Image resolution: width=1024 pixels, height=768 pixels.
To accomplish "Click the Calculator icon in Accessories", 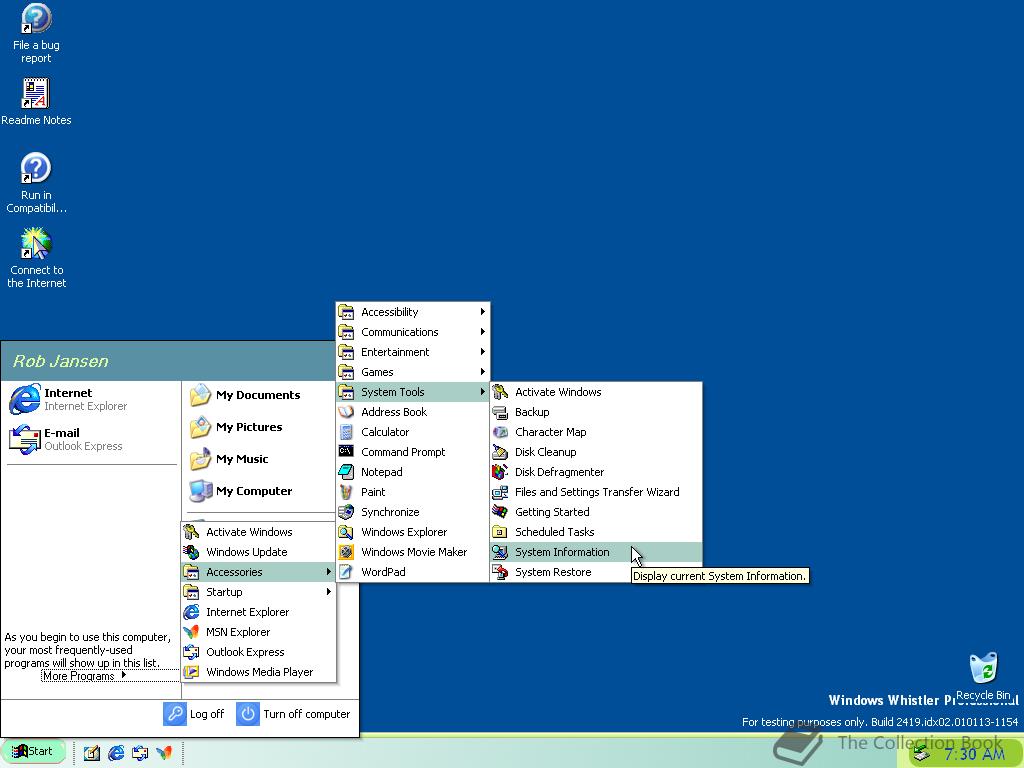I will (346, 432).
